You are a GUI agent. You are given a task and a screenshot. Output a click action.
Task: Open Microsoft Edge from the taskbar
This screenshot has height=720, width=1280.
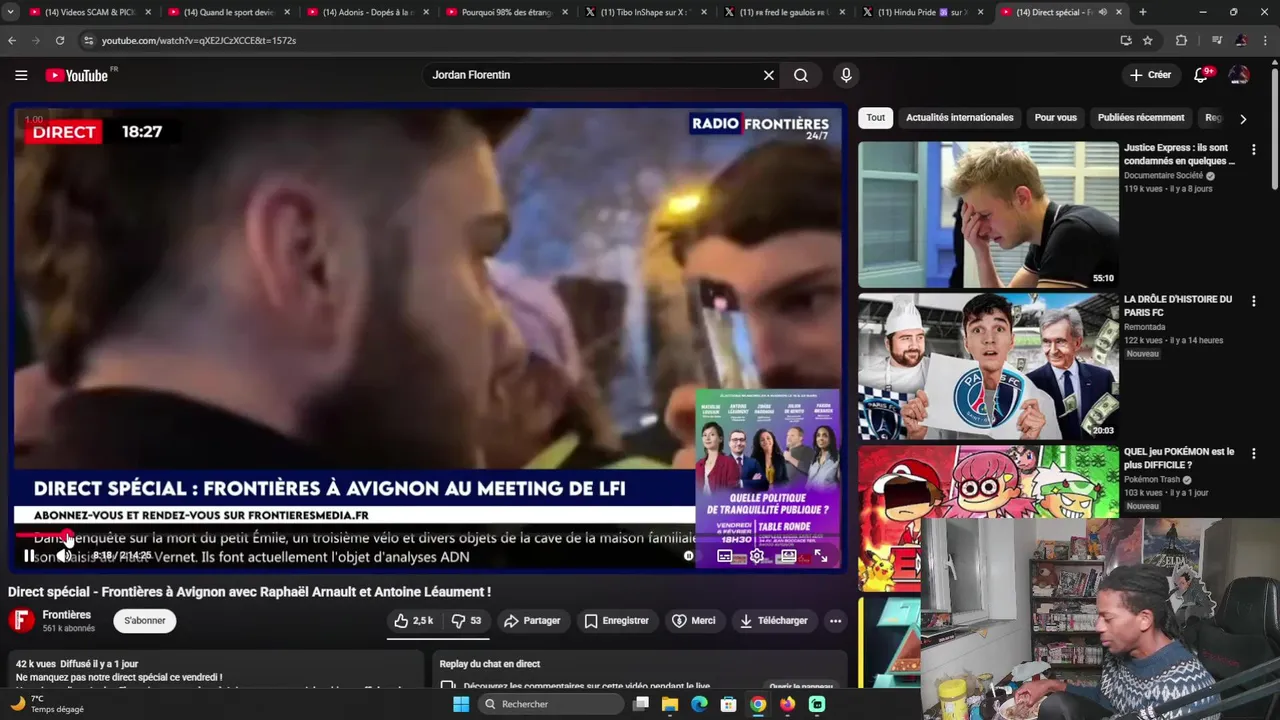coord(699,704)
